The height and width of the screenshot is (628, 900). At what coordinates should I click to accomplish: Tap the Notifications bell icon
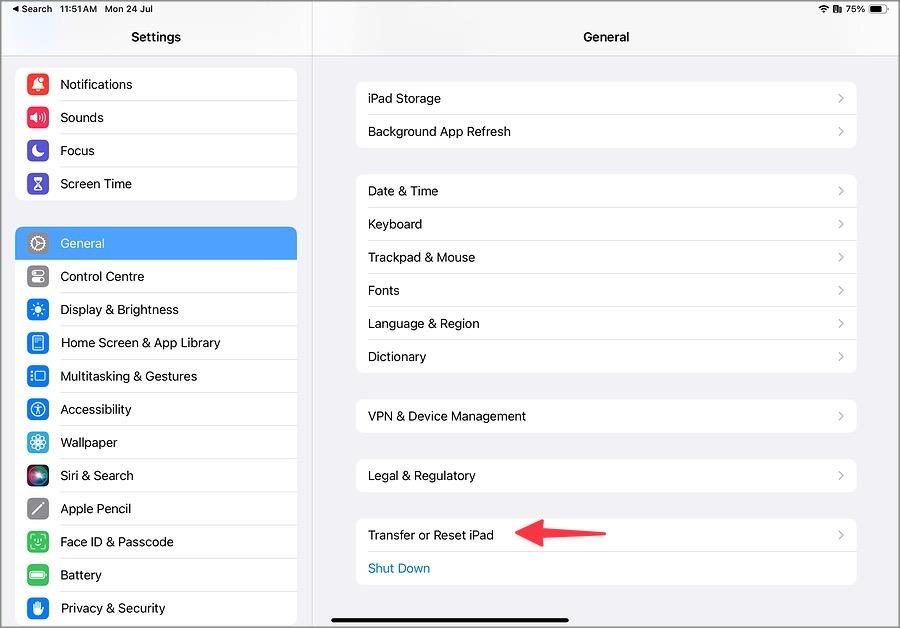[38, 84]
